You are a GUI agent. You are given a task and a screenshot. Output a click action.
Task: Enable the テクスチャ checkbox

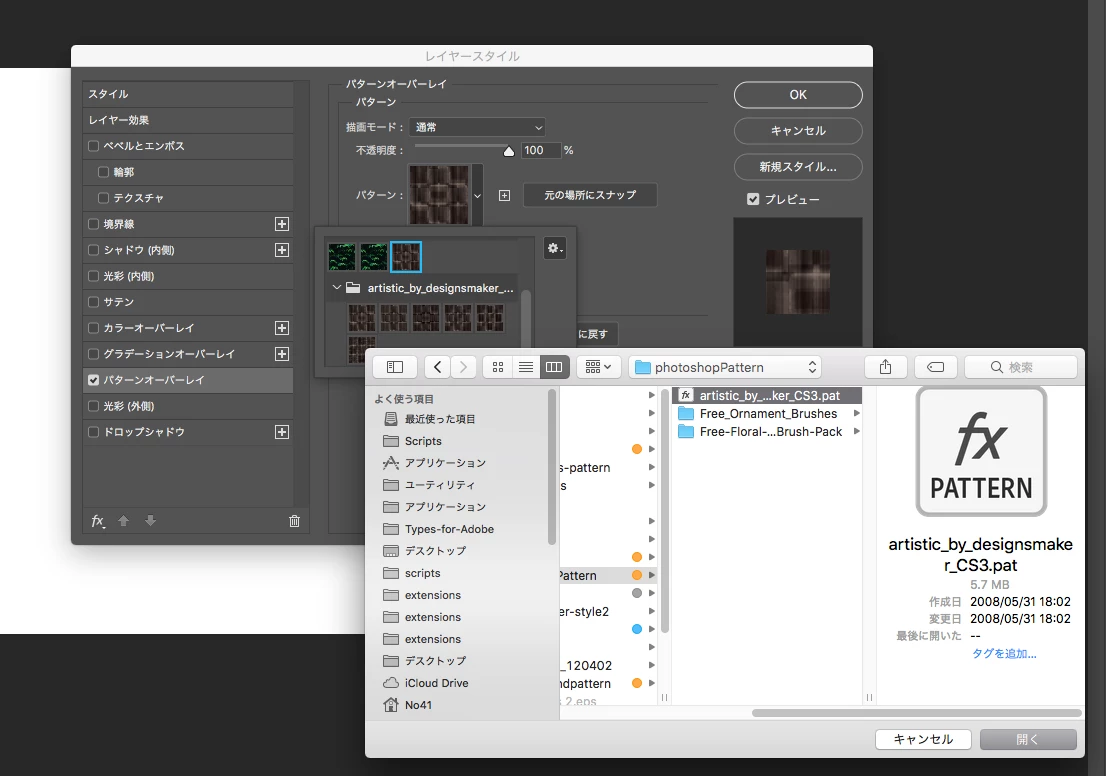coord(103,198)
